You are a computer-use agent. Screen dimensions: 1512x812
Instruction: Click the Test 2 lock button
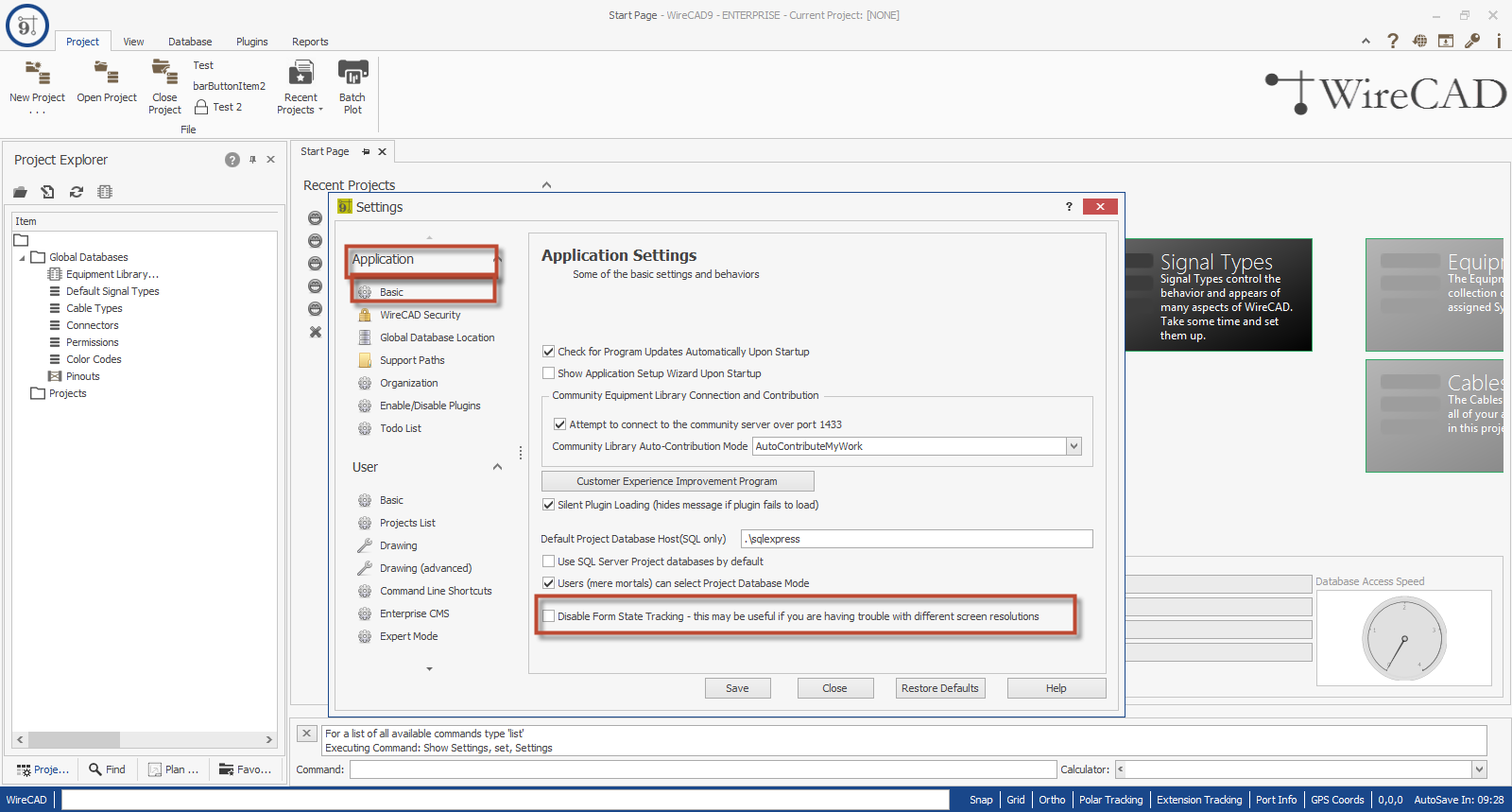[x=218, y=107]
